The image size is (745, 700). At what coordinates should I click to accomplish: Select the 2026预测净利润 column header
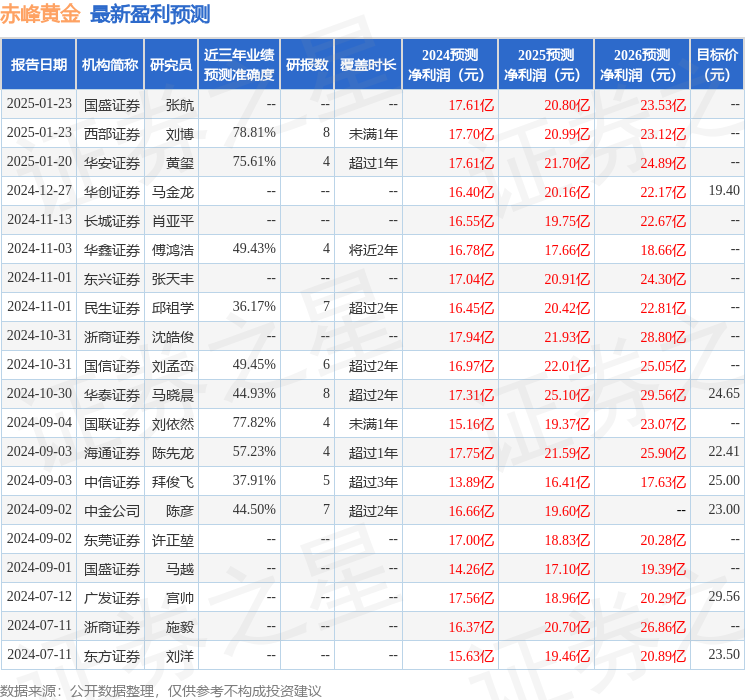click(x=642, y=65)
